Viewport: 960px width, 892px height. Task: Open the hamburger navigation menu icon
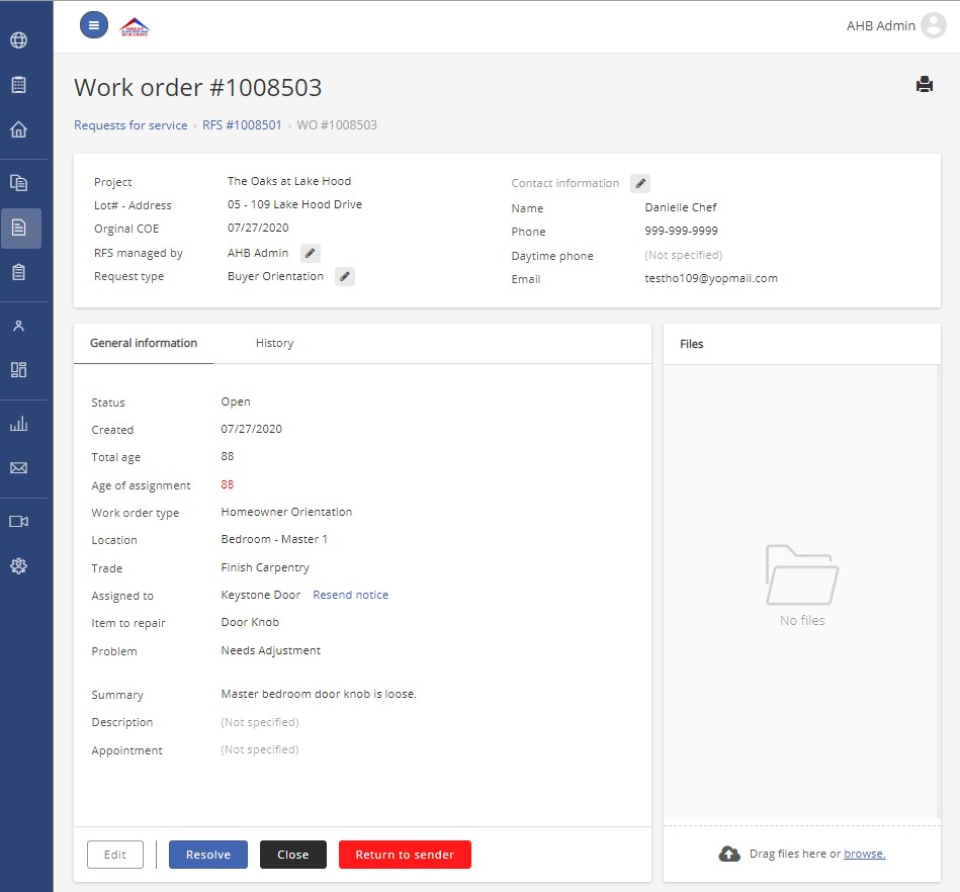click(93, 24)
